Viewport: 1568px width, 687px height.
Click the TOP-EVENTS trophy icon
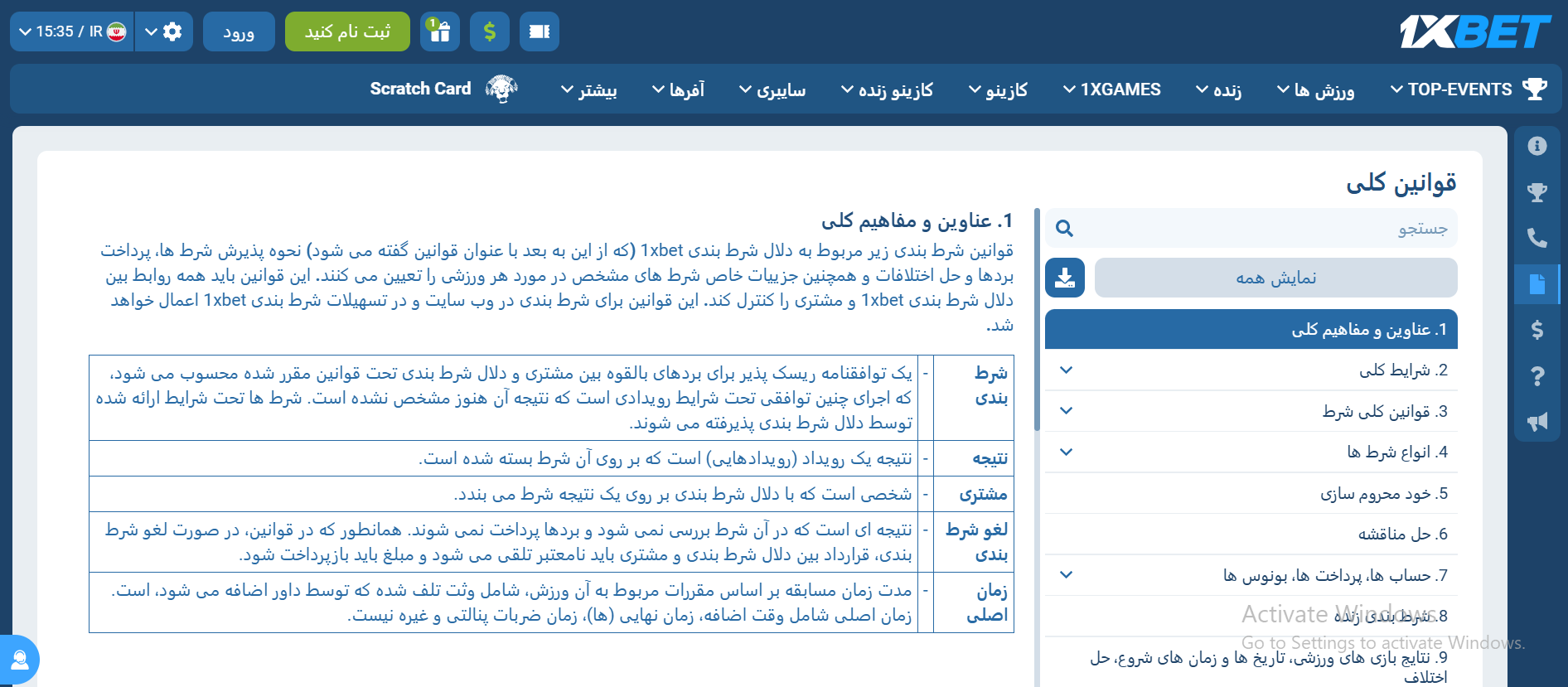(1535, 89)
